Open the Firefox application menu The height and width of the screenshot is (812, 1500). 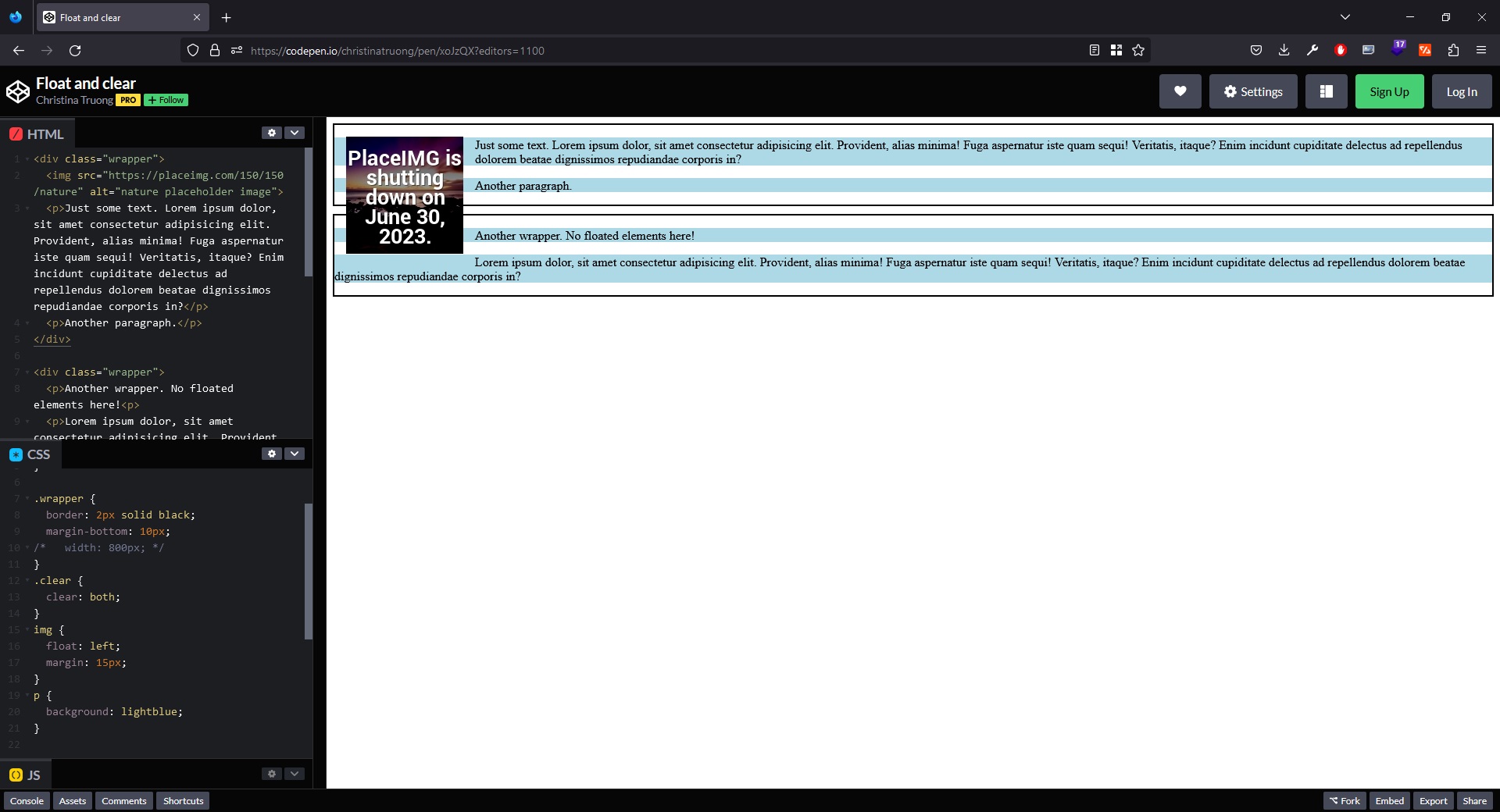coord(1481,50)
